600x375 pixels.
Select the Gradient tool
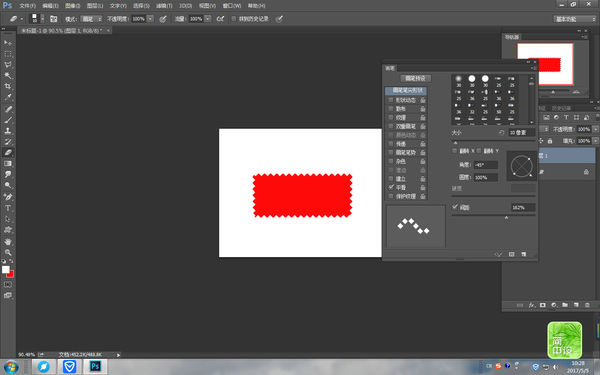coord(8,163)
